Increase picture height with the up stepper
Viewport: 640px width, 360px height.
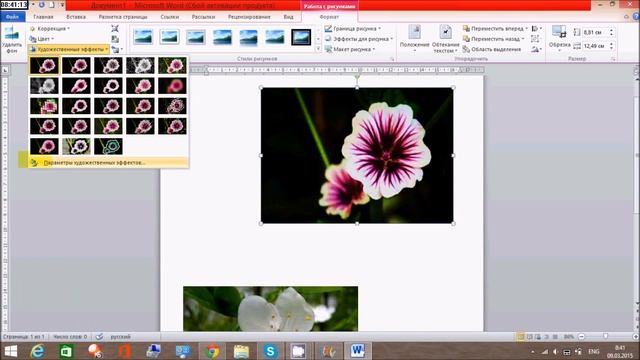click(611, 30)
